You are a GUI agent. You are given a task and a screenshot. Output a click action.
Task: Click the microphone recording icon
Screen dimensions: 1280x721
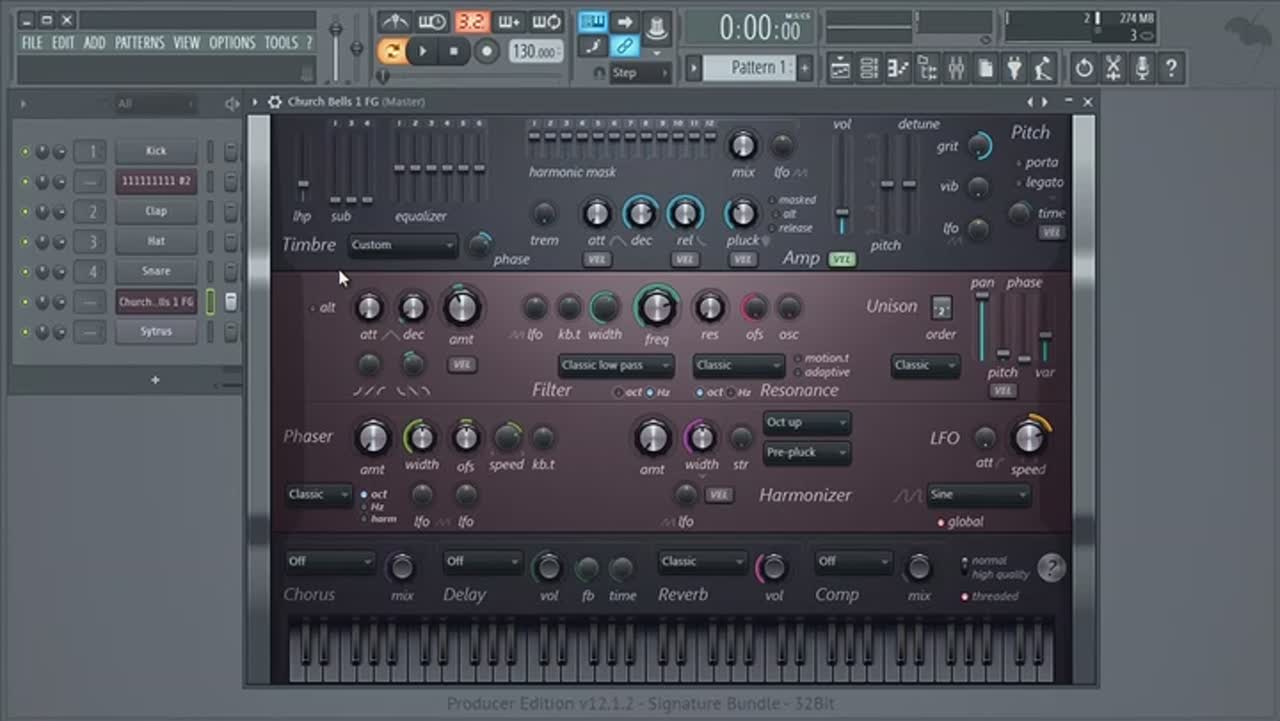[x=1141, y=68]
